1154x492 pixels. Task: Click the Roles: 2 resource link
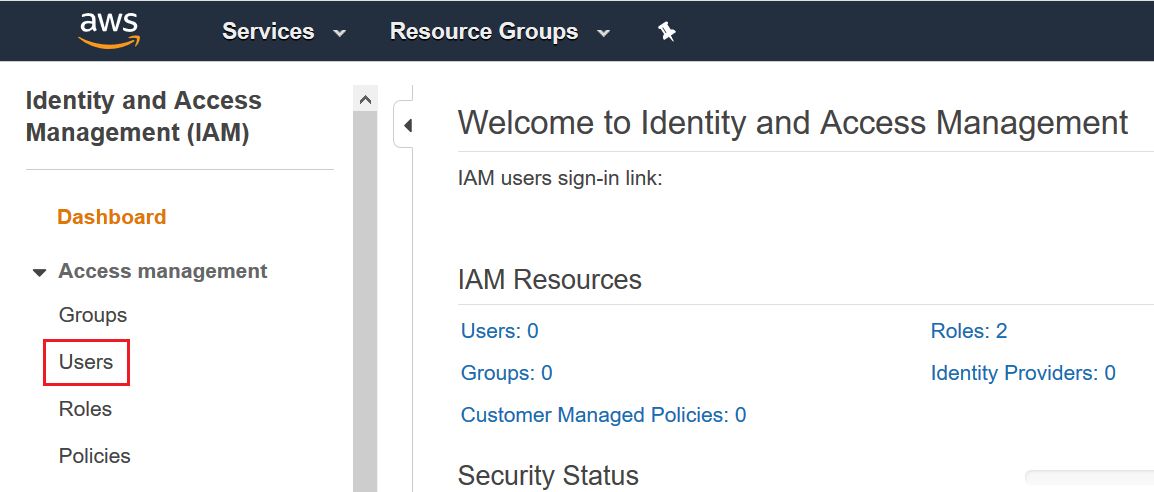[x=968, y=331]
